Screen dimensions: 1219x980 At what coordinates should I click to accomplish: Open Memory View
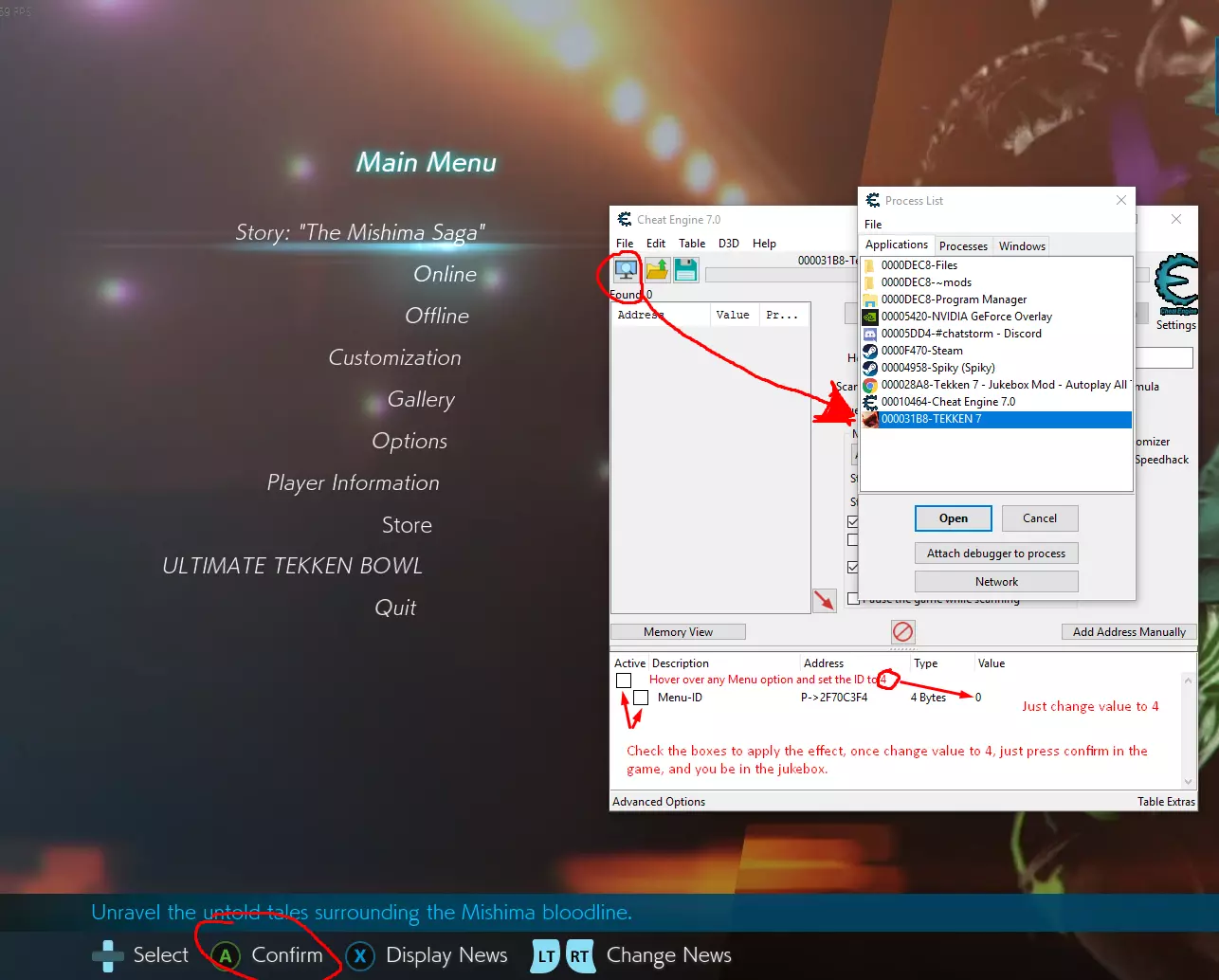click(678, 632)
